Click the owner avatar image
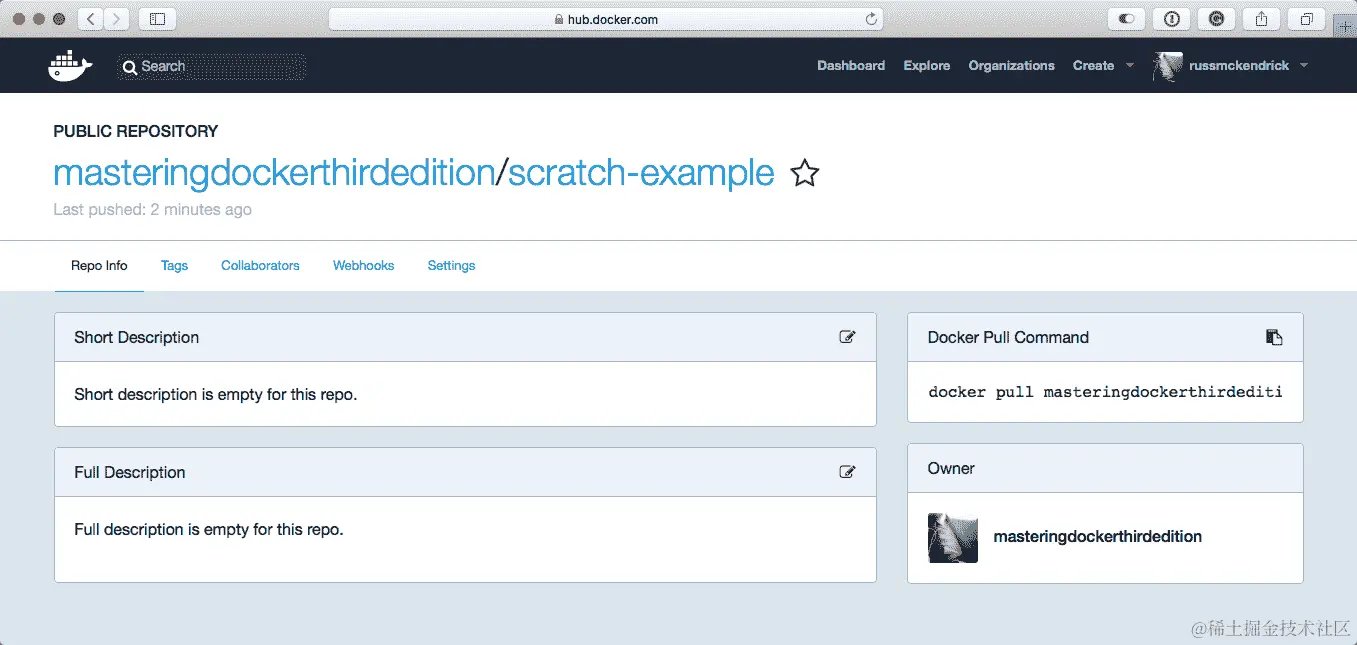1357x645 pixels. pyautogui.click(x=953, y=538)
